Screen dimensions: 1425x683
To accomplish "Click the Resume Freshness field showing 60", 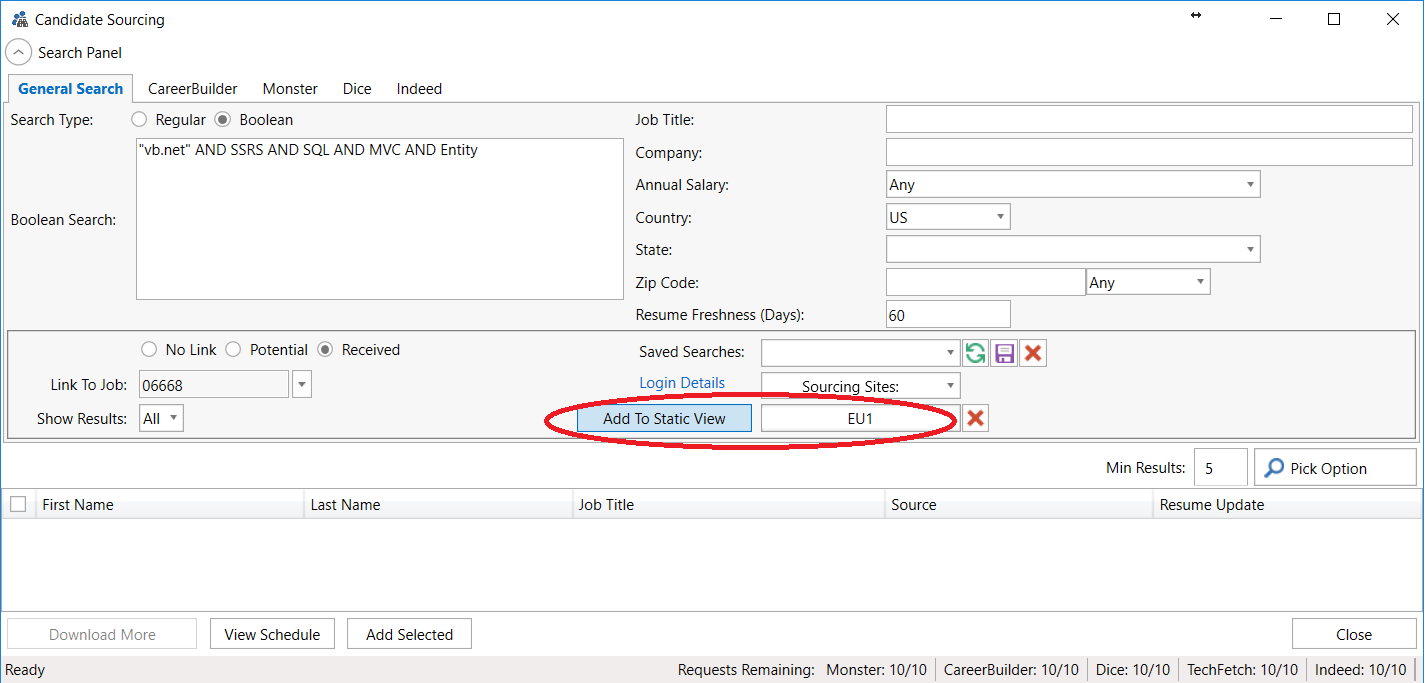I will click(948, 315).
